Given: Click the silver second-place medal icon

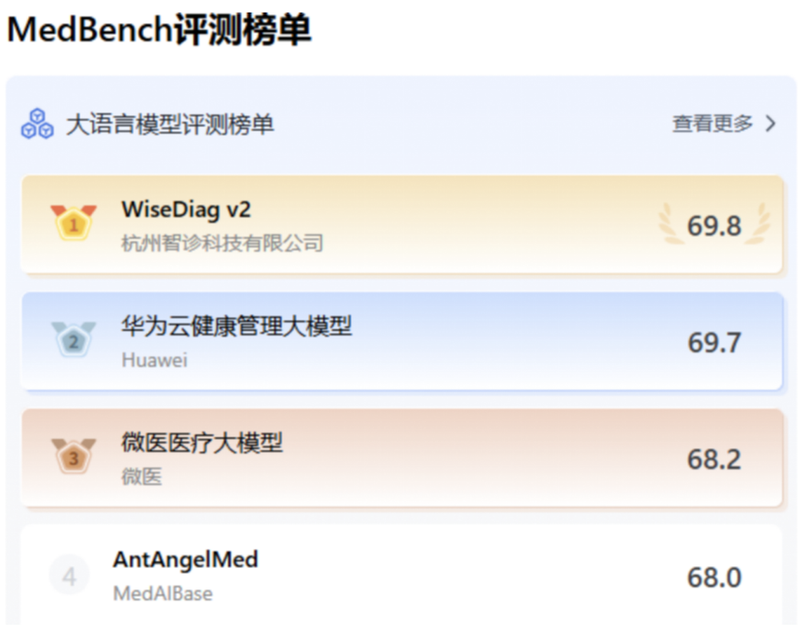Looking at the screenshot, I should (73, 341).
